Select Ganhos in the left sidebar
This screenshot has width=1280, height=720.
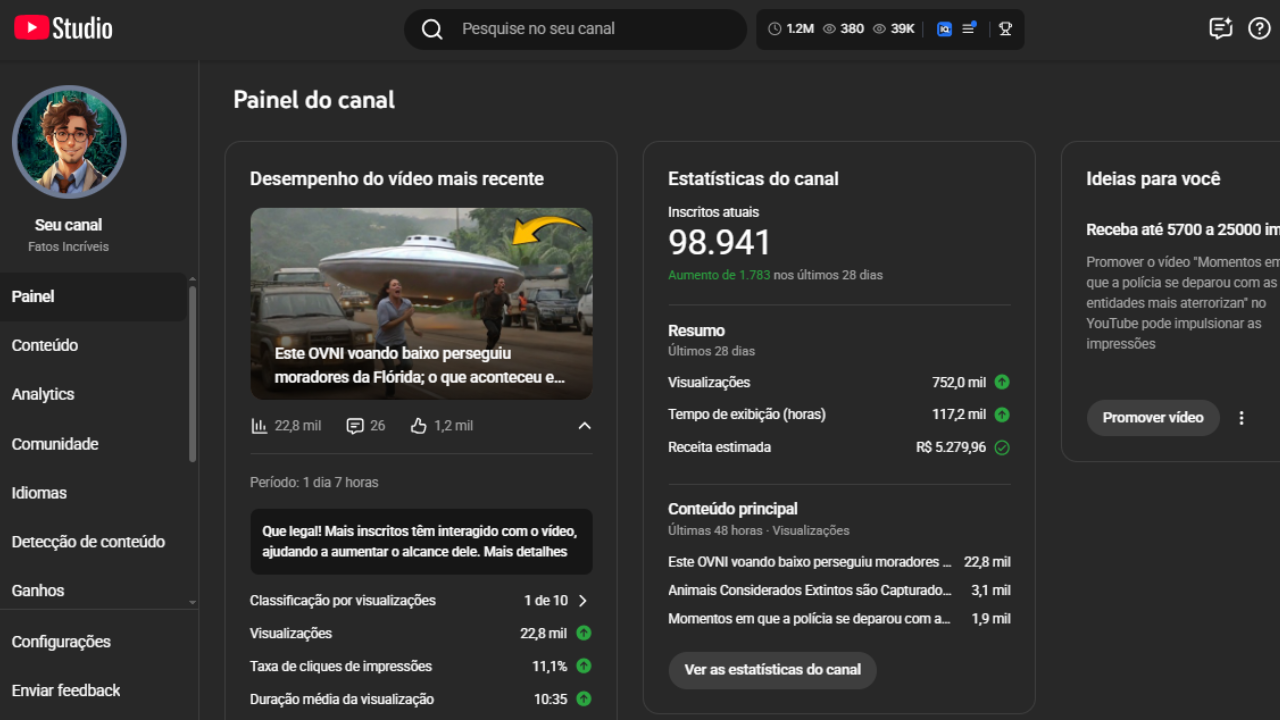[38, 590]
